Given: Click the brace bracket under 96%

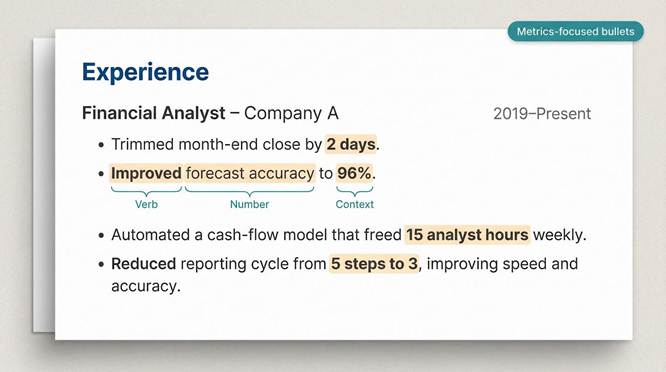Looking at the screenshot, I should coord(355,191).
